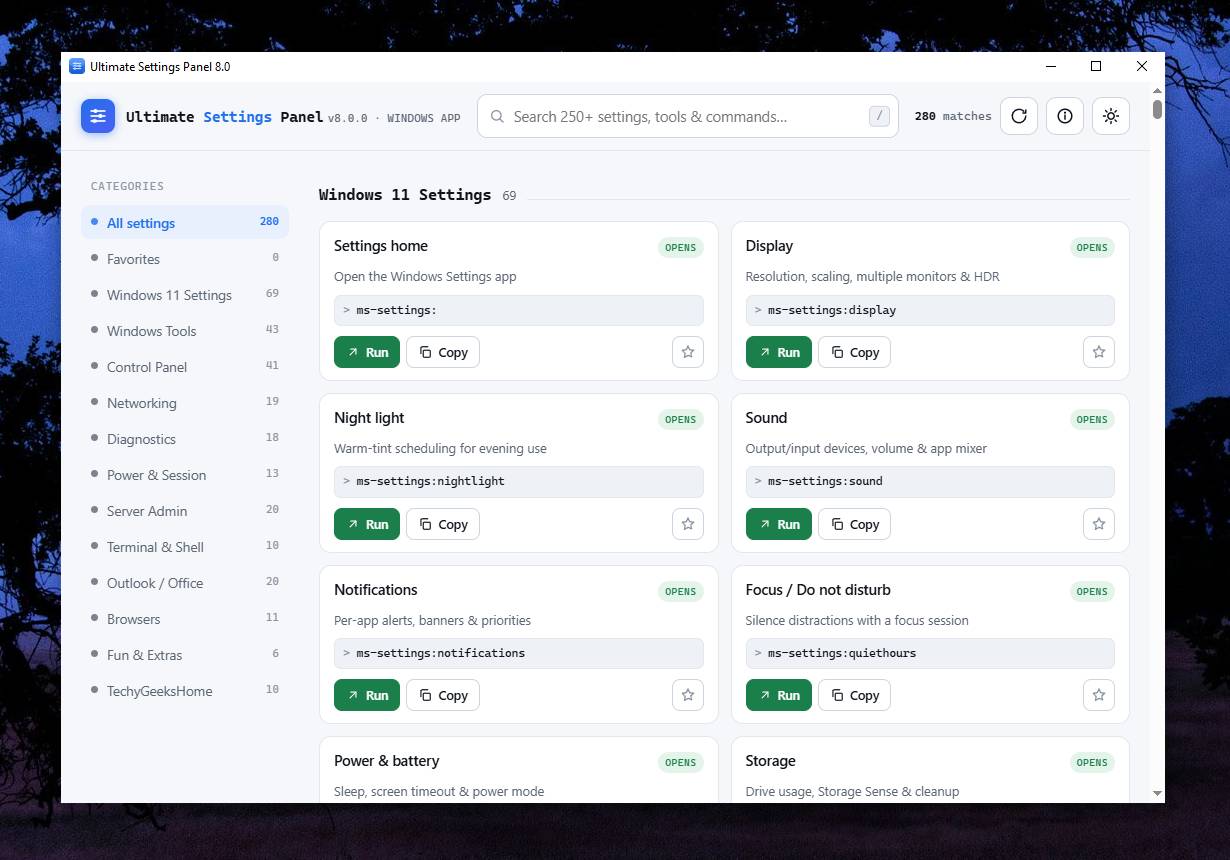Click the Windows 11 Settings section heading
1230x860 pixels.
(405, 194)
